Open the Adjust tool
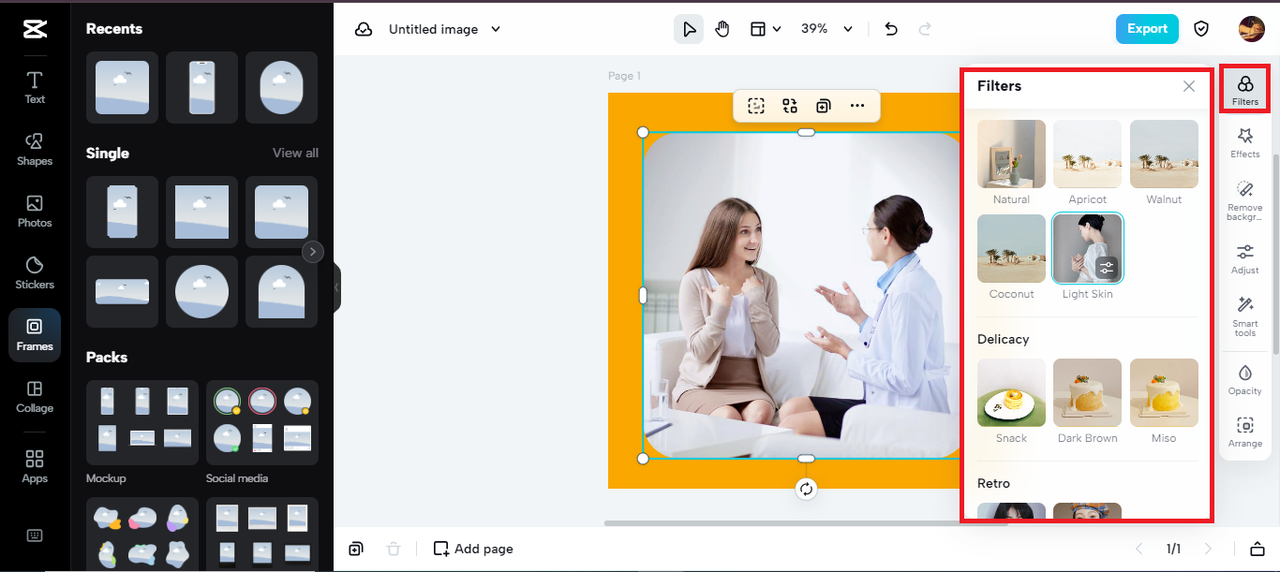This screenshot has height=572, width=1280. click(1245, 258)
